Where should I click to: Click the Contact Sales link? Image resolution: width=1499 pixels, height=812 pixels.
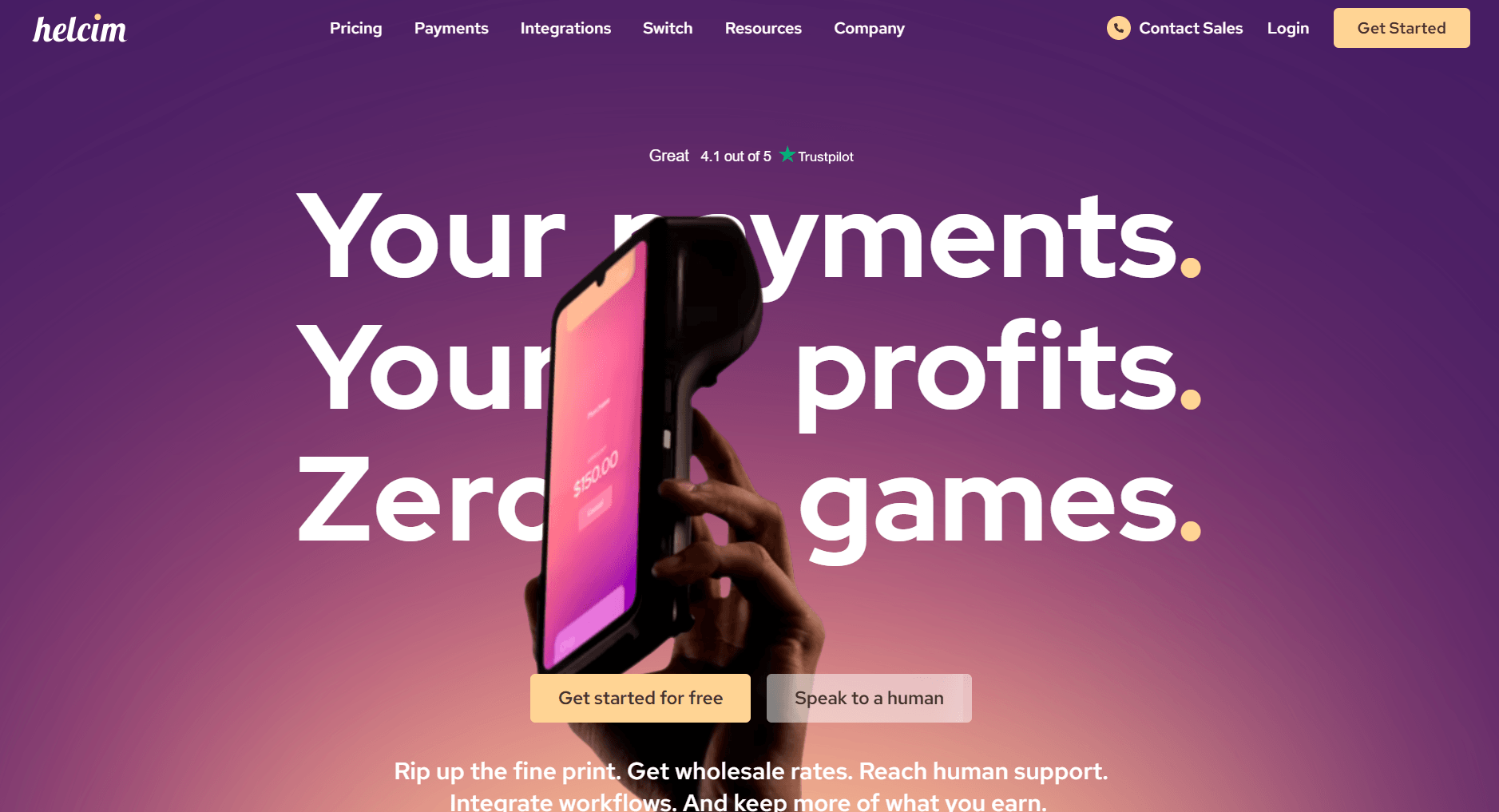point(1191,28)
